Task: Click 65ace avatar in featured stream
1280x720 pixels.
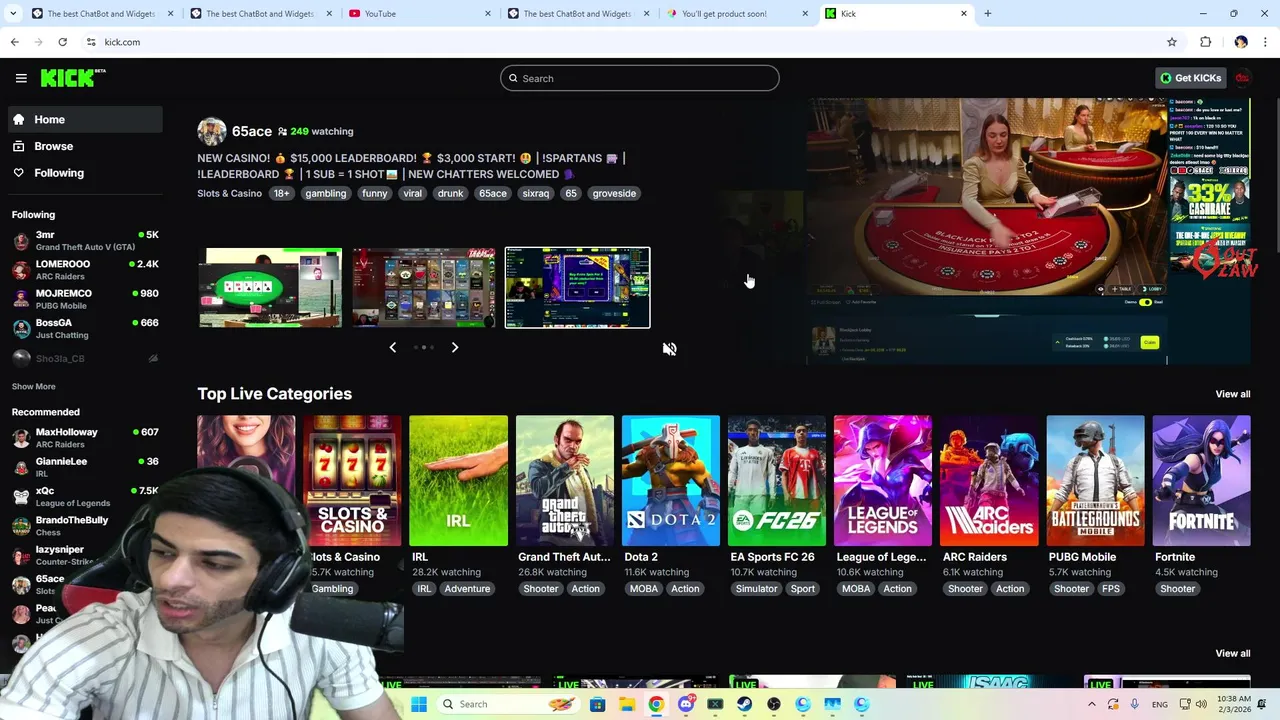Action: tap(211, 131)
